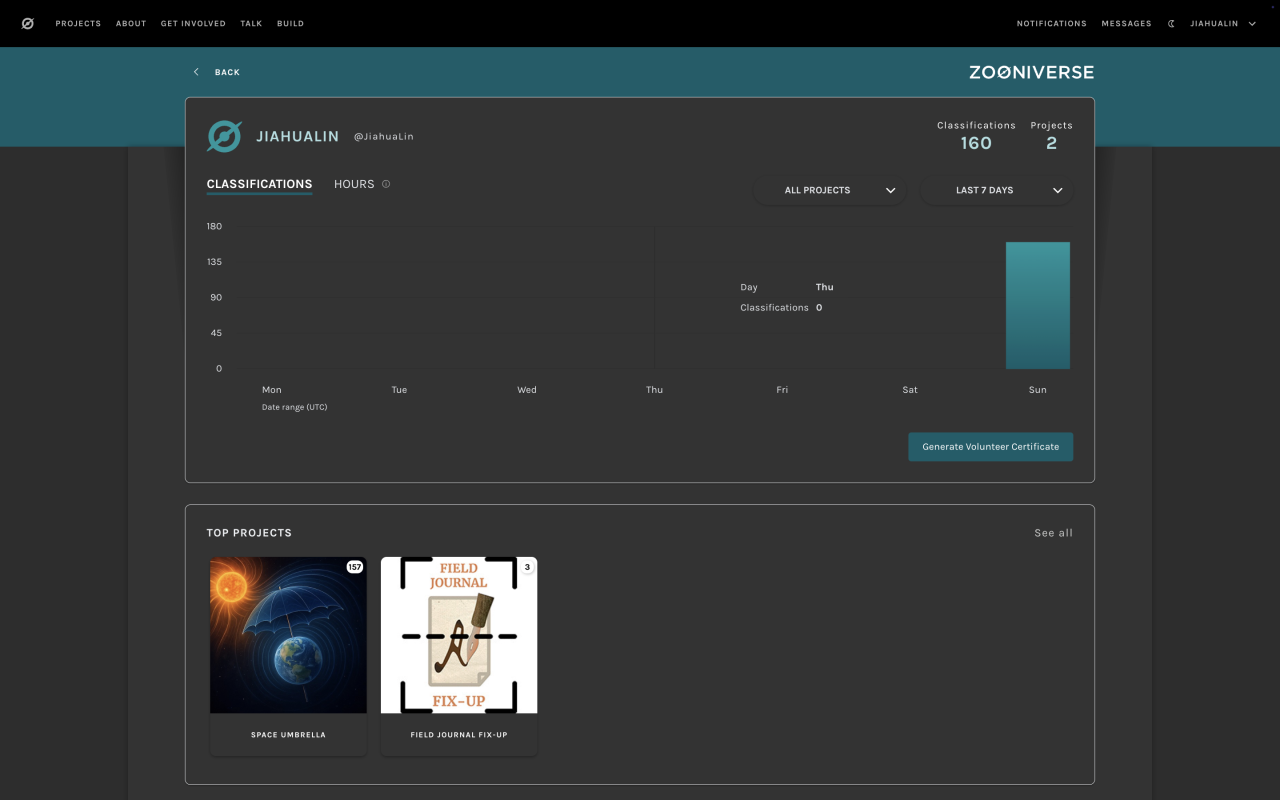Screen dimensions: 1280x800
Task: Toggle the dark theme moon icon
Action: click(x=1171, y=24)
